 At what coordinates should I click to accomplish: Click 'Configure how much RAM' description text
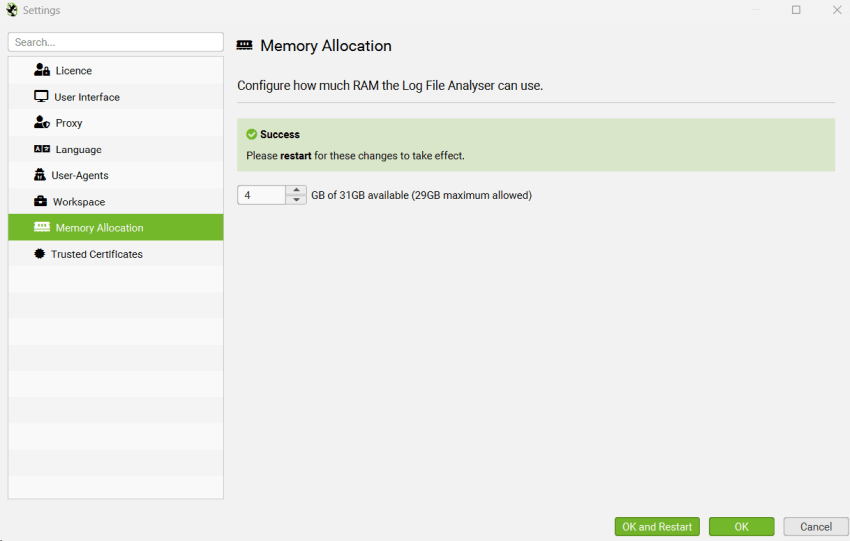(x=390, y=86)
